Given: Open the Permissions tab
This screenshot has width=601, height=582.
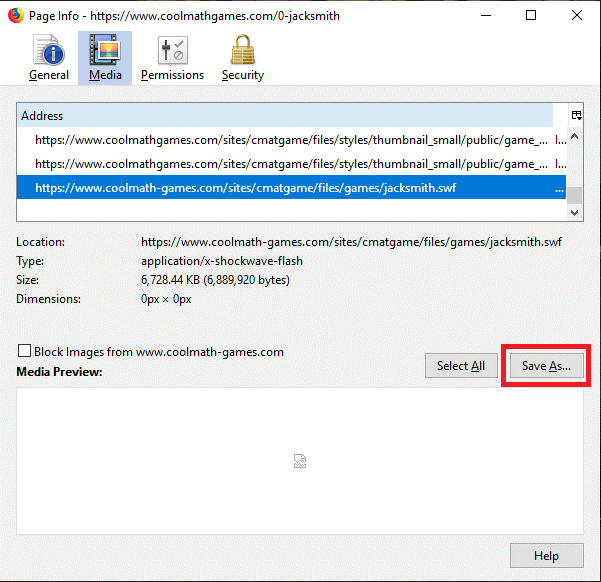Looking at the screenshot, I should [172, 58].
